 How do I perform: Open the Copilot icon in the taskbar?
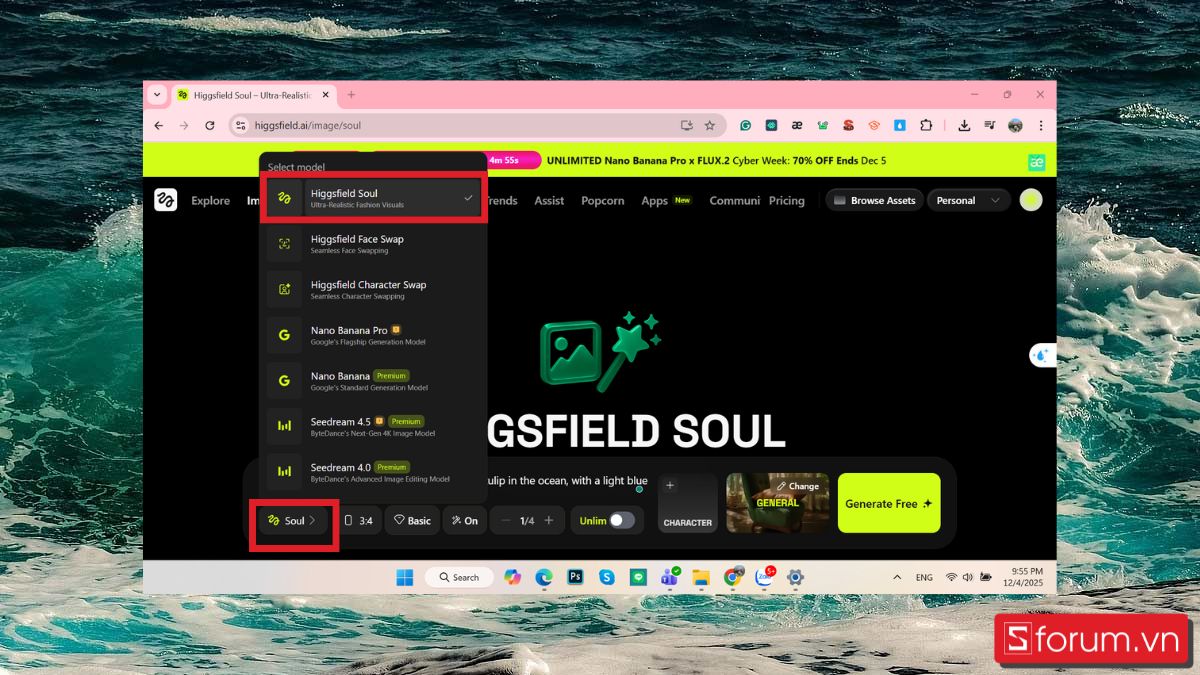[512, 577]
